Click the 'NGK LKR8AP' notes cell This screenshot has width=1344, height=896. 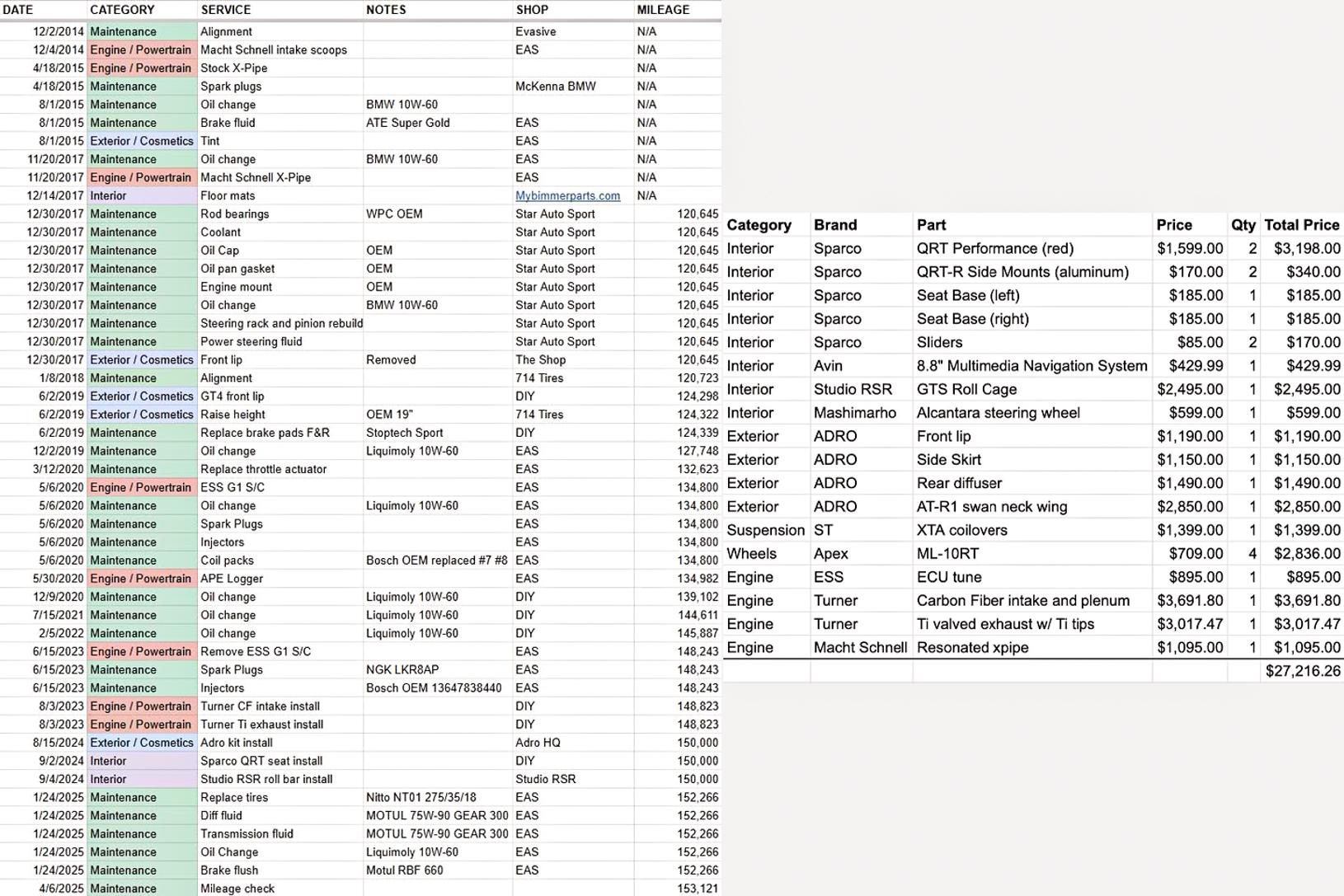click(438, 669)
